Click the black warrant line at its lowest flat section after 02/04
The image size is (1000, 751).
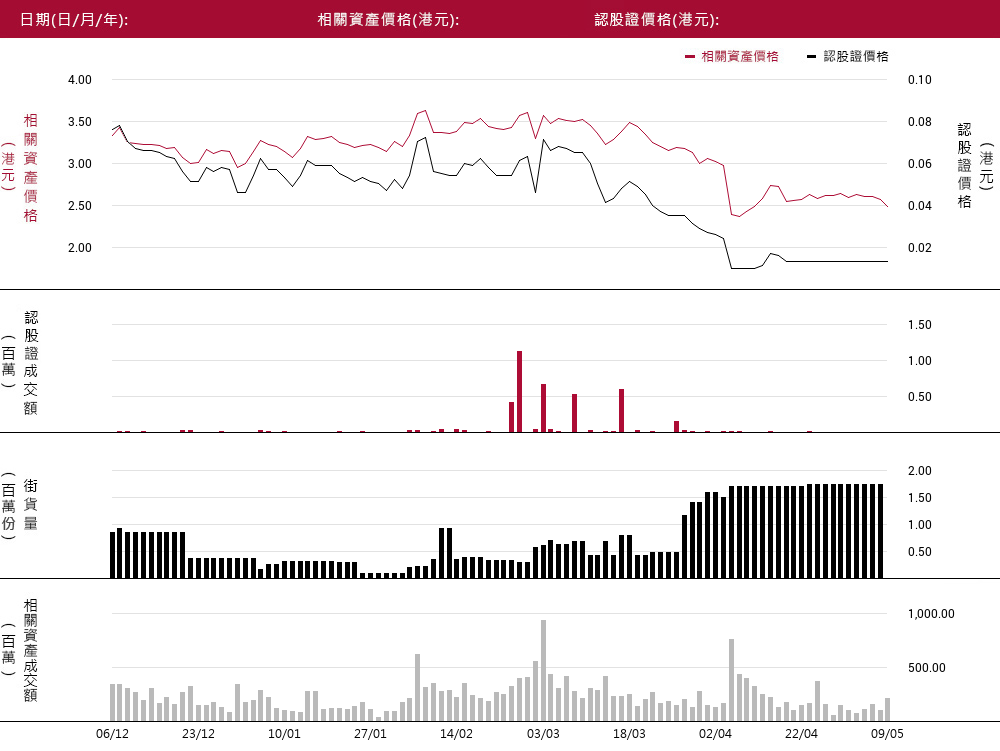743,268
